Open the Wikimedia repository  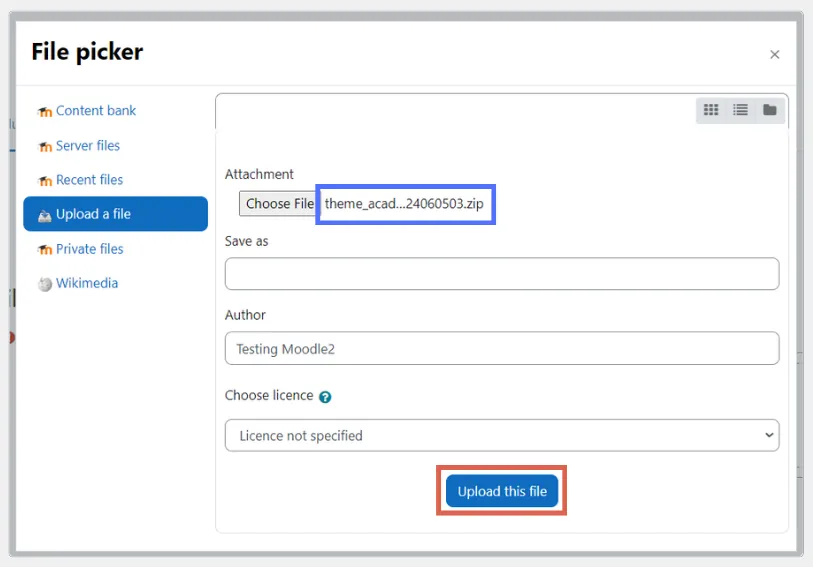[87, 283]
